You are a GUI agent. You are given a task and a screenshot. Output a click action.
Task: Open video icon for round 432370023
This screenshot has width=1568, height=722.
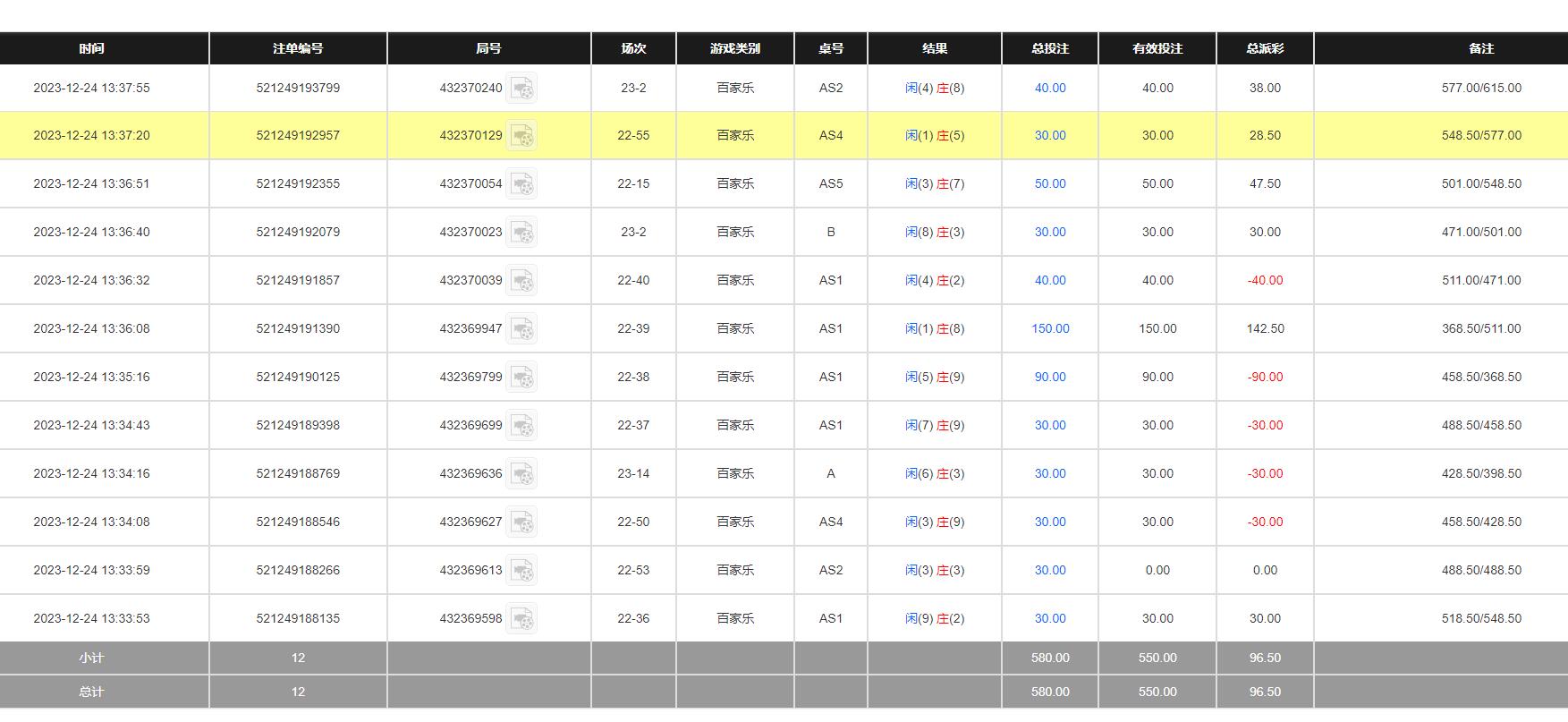click(521, 233)
